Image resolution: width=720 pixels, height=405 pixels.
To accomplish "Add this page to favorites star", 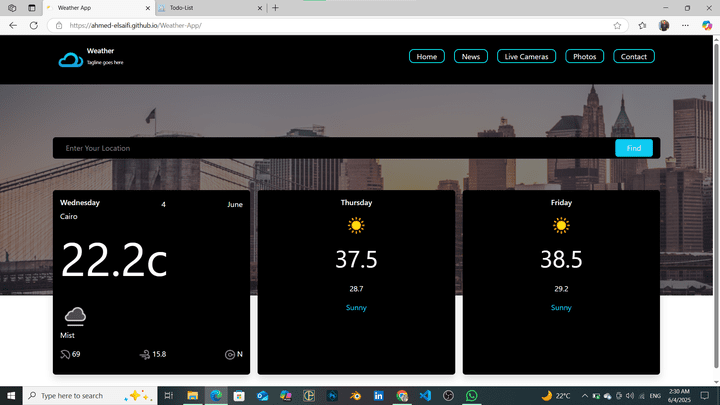I will click(x=617, y=25).
